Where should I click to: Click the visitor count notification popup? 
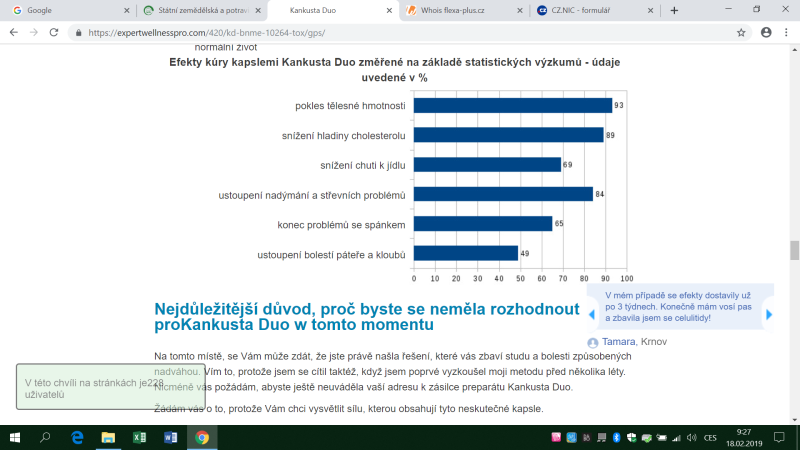pos(111,387)
